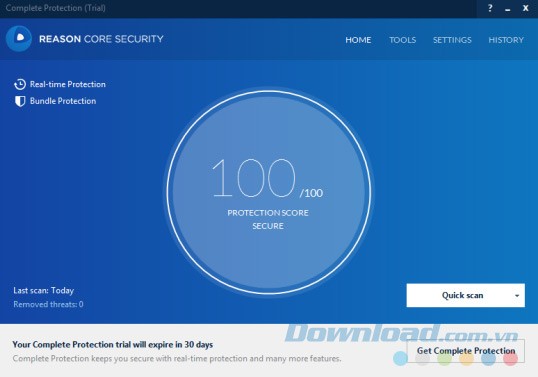538x377 pixels.
Task: Click the Complete Protection (Trial) window title
Action: [x=56, y=8]
